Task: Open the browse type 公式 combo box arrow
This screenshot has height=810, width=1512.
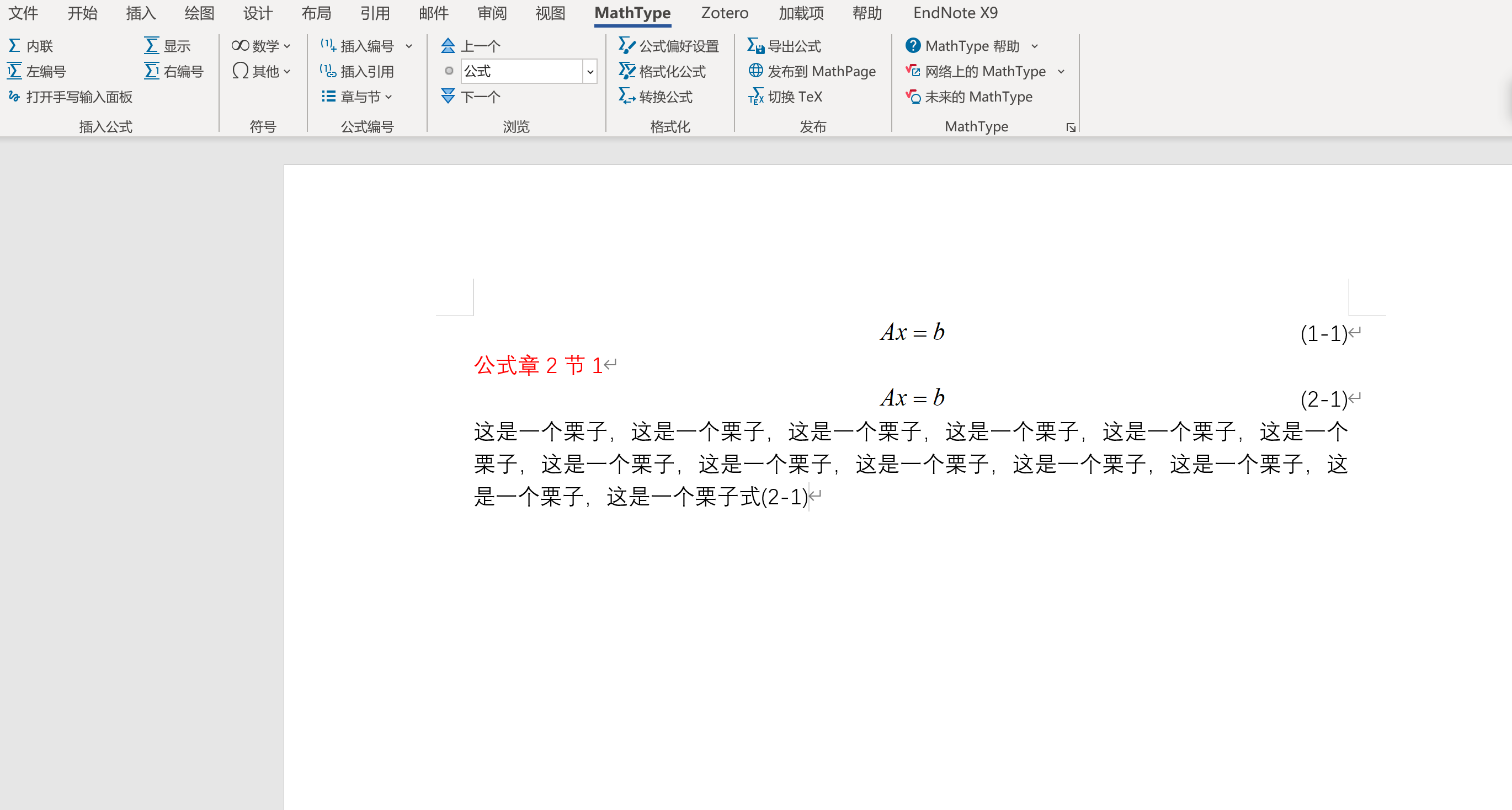Action: tap(590, 72)
